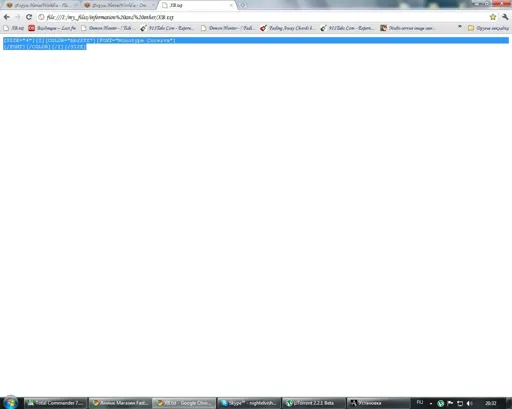The width and height of the screenshot is (512, 409).
Task: Click the green tray icon
Action: click(441, 403)
